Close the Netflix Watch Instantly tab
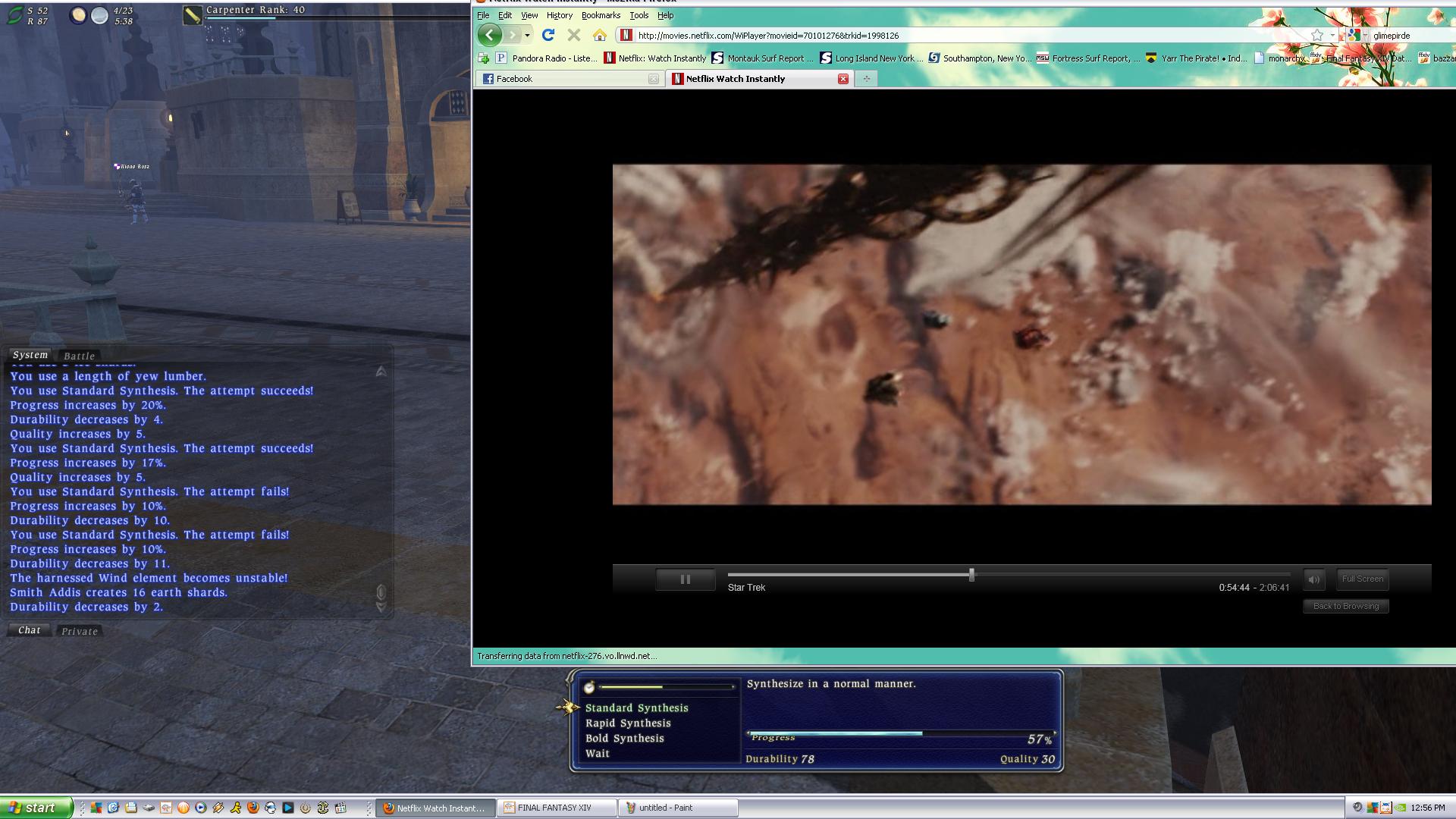This screenshot has width=1456, height=819. (843, 79)
